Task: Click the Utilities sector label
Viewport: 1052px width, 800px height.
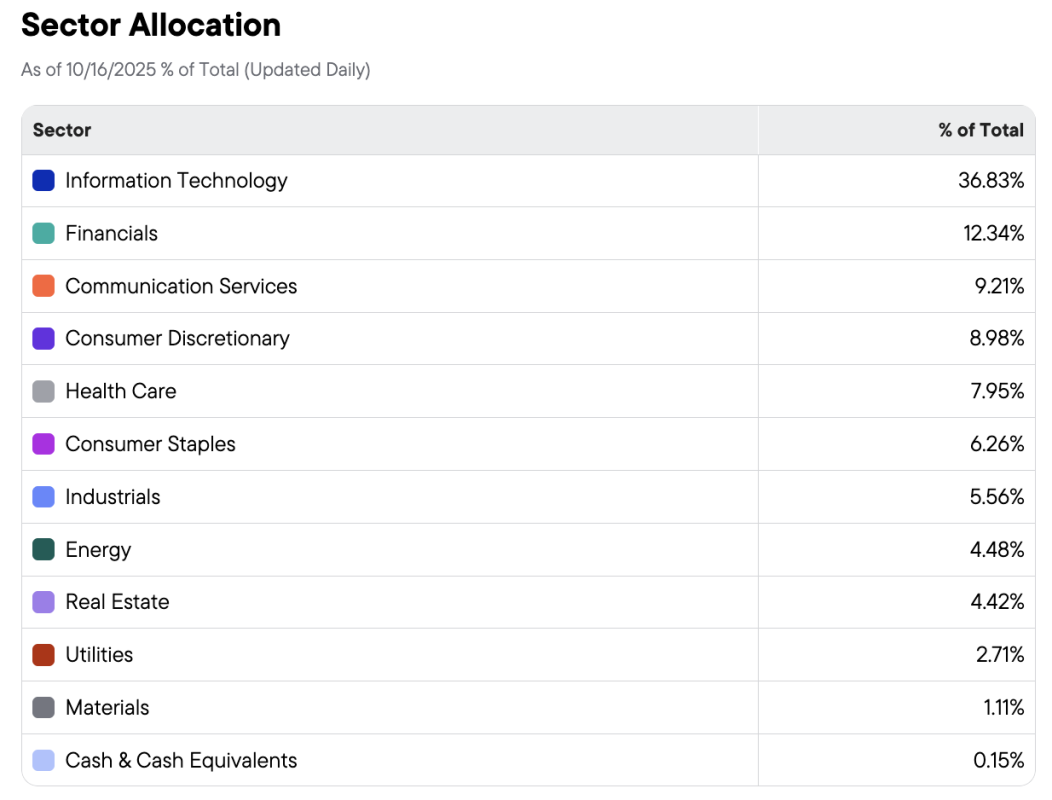Action: coord(99,655)
